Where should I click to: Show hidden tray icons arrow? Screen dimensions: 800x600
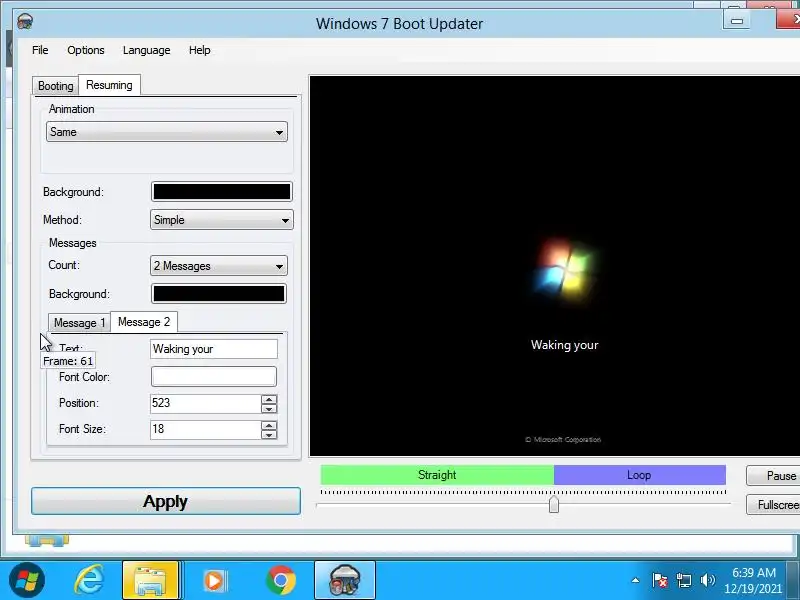(x=635, y=580)
